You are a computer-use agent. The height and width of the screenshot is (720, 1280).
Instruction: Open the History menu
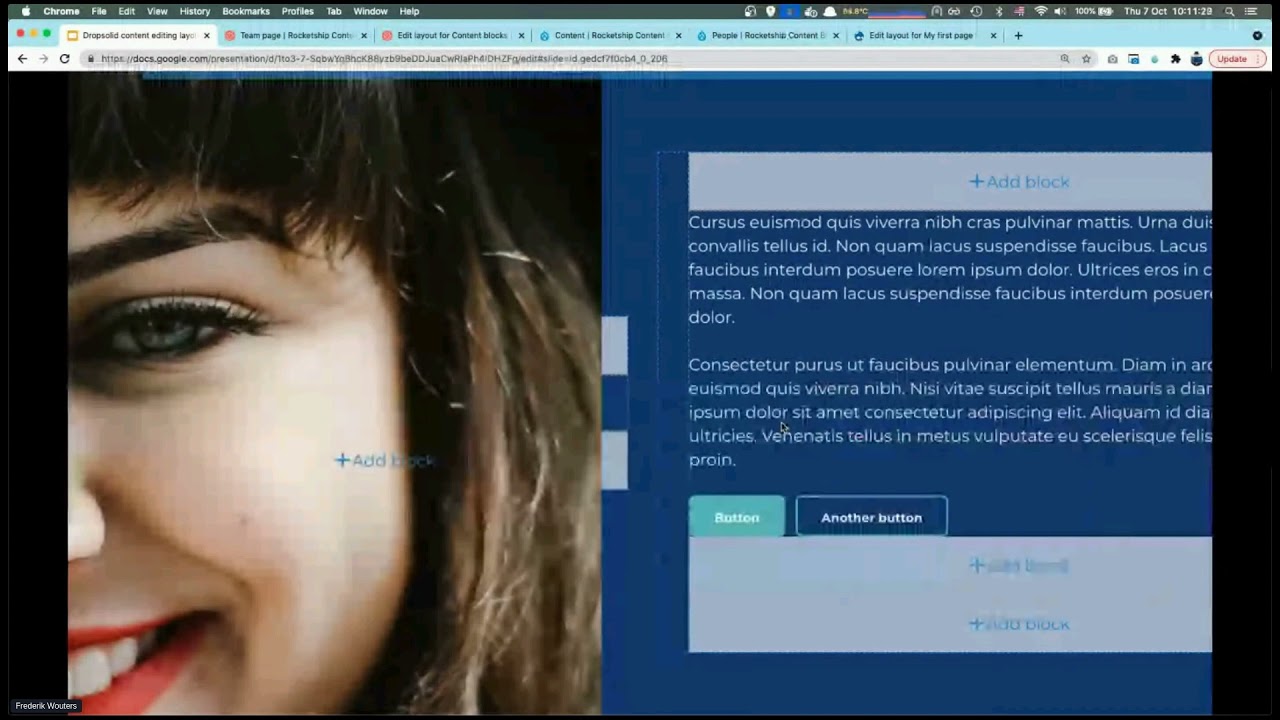(195, 11)
